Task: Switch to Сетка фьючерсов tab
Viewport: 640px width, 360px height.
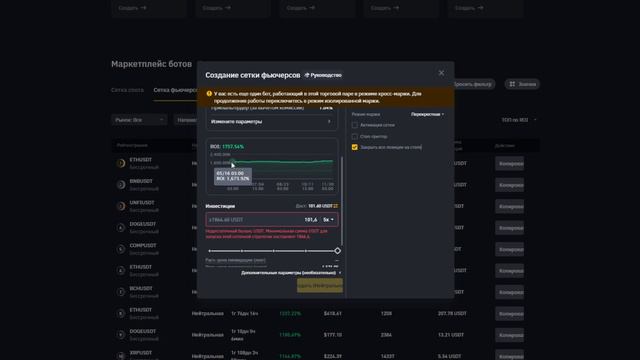Action: 175,90
